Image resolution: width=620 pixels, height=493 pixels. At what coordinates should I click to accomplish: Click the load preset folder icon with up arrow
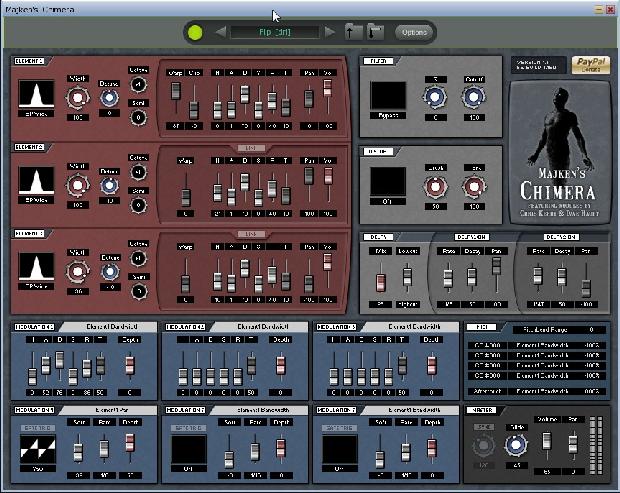[352, 32]
